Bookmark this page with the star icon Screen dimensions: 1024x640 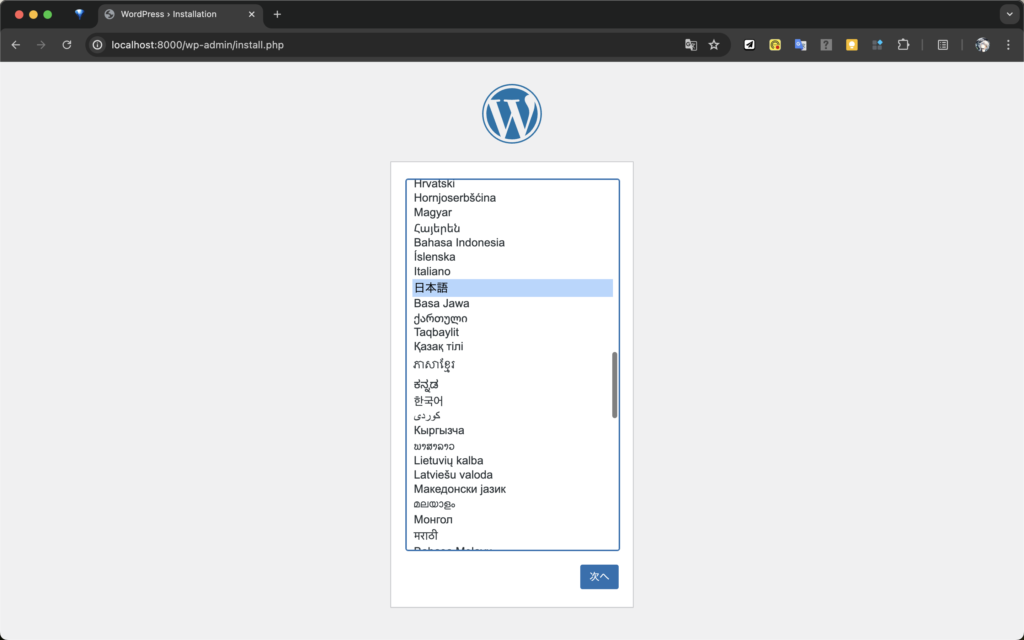(714, 45)
